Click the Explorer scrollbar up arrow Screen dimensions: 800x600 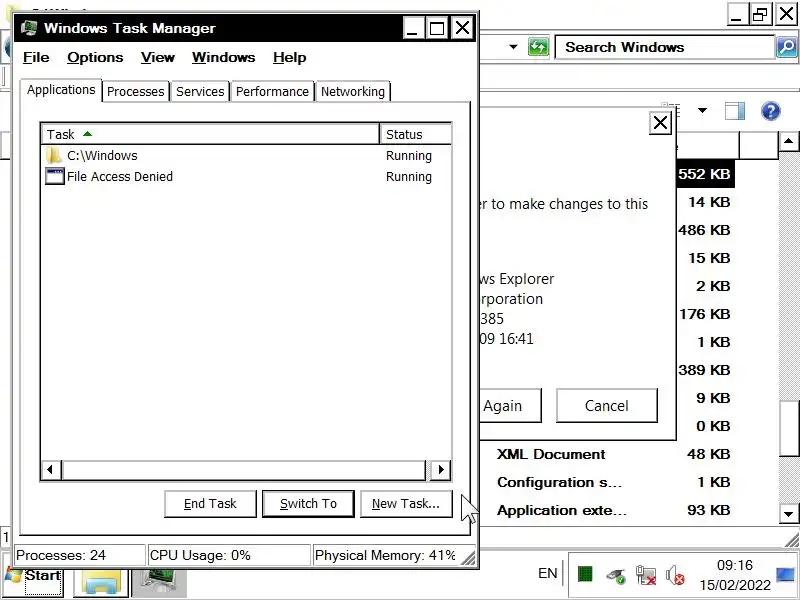[x=789, y=141]
